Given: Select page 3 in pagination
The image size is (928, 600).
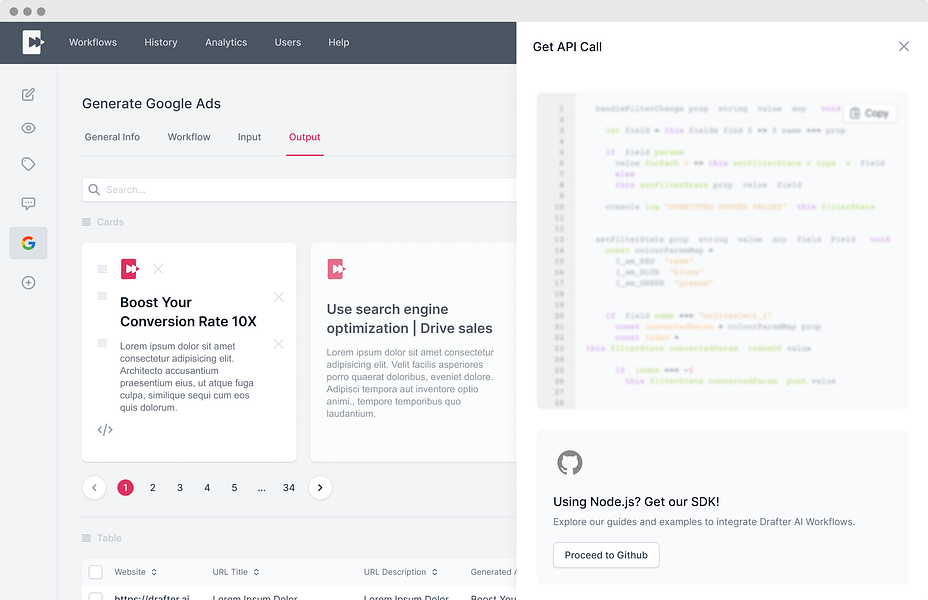Looking at the screenshot, I should (180, 488).
